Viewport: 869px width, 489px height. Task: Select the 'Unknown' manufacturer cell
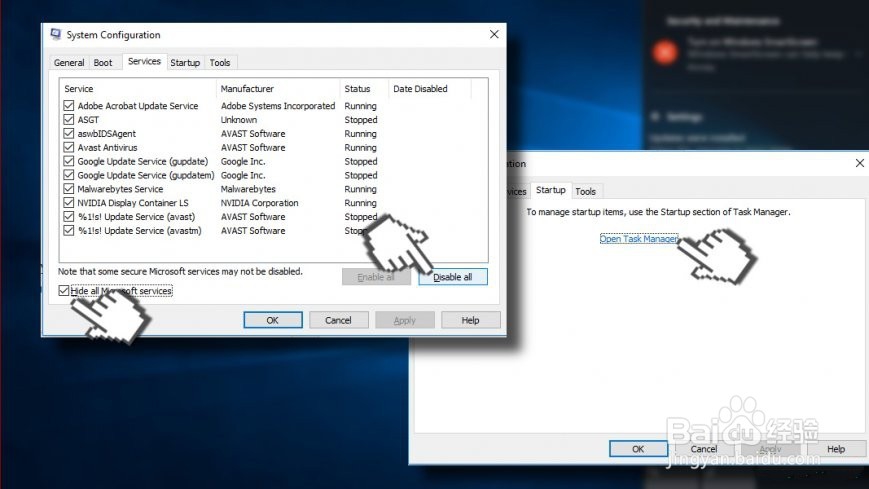pyautogui.click(x=239, y=119)
